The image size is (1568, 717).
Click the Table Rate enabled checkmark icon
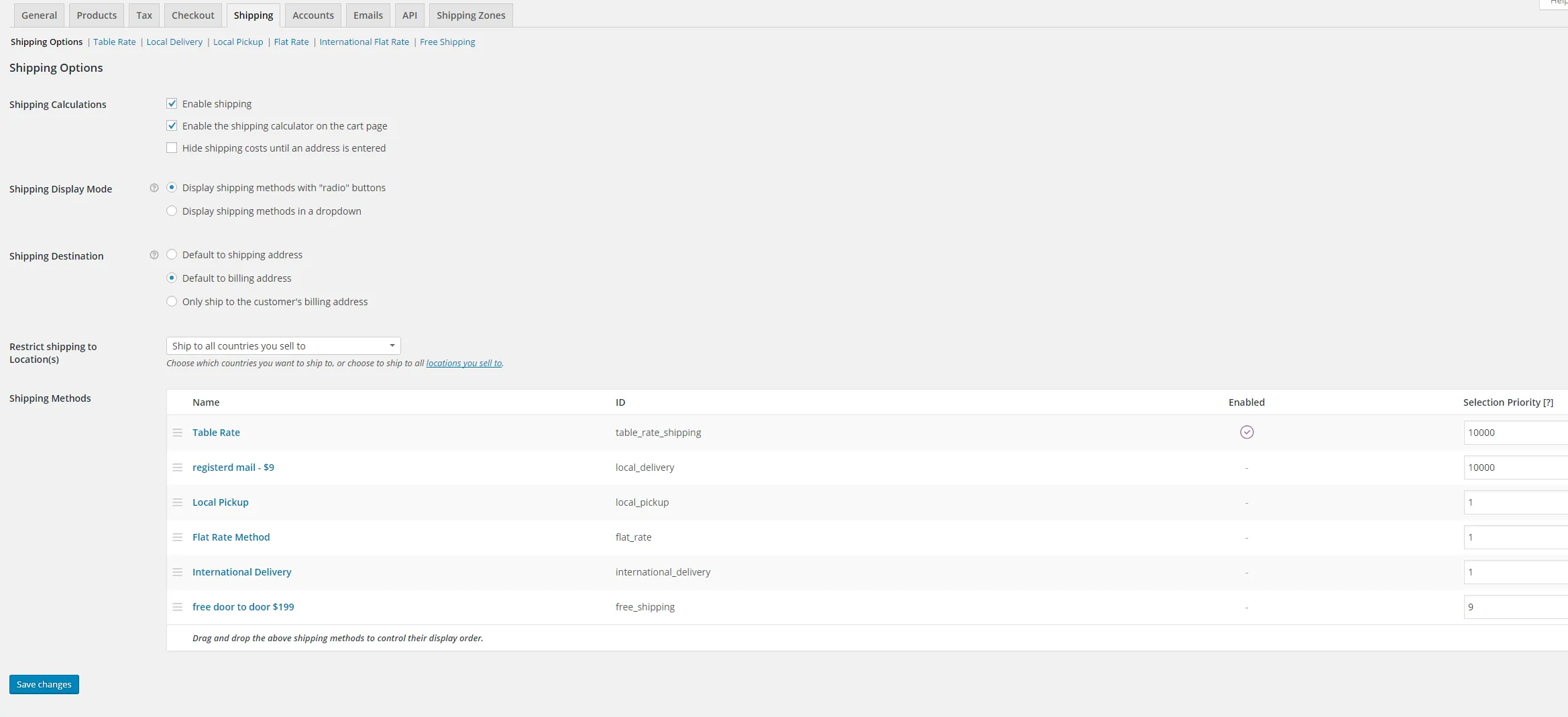pyautogui.click(x=1247, y=432)
